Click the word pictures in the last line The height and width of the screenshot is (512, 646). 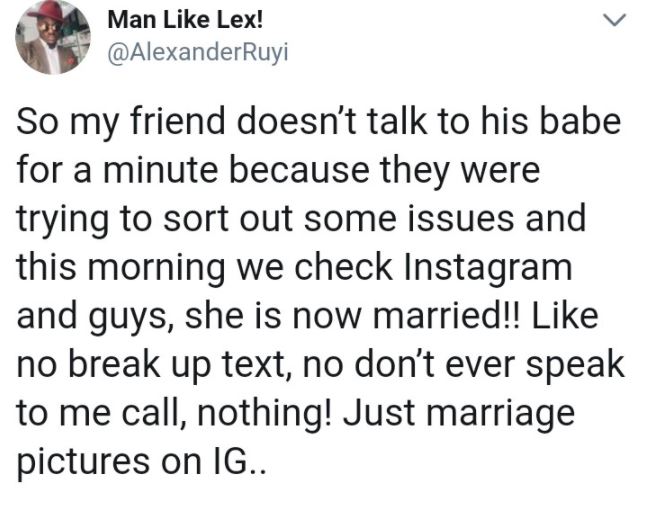coord(83,463)
